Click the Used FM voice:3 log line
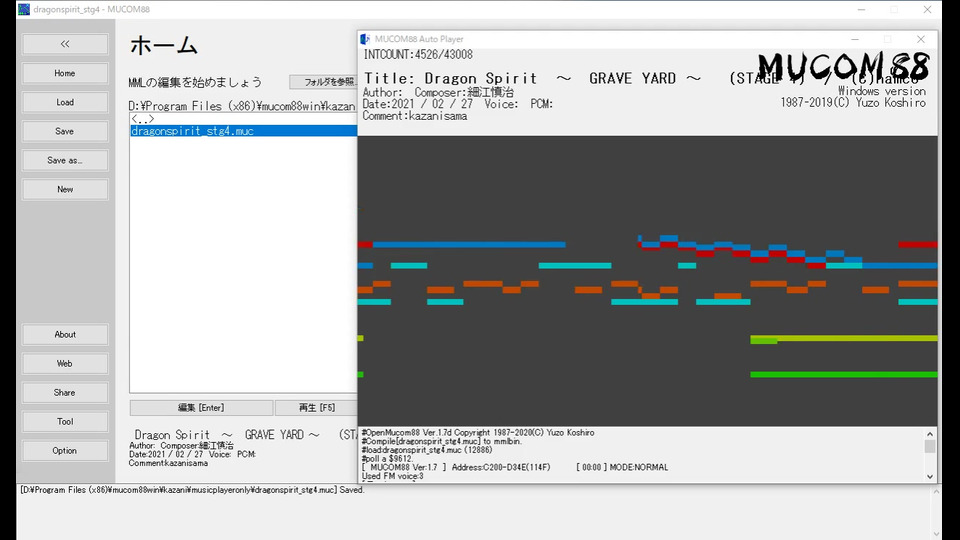 (x=392, y=476)
